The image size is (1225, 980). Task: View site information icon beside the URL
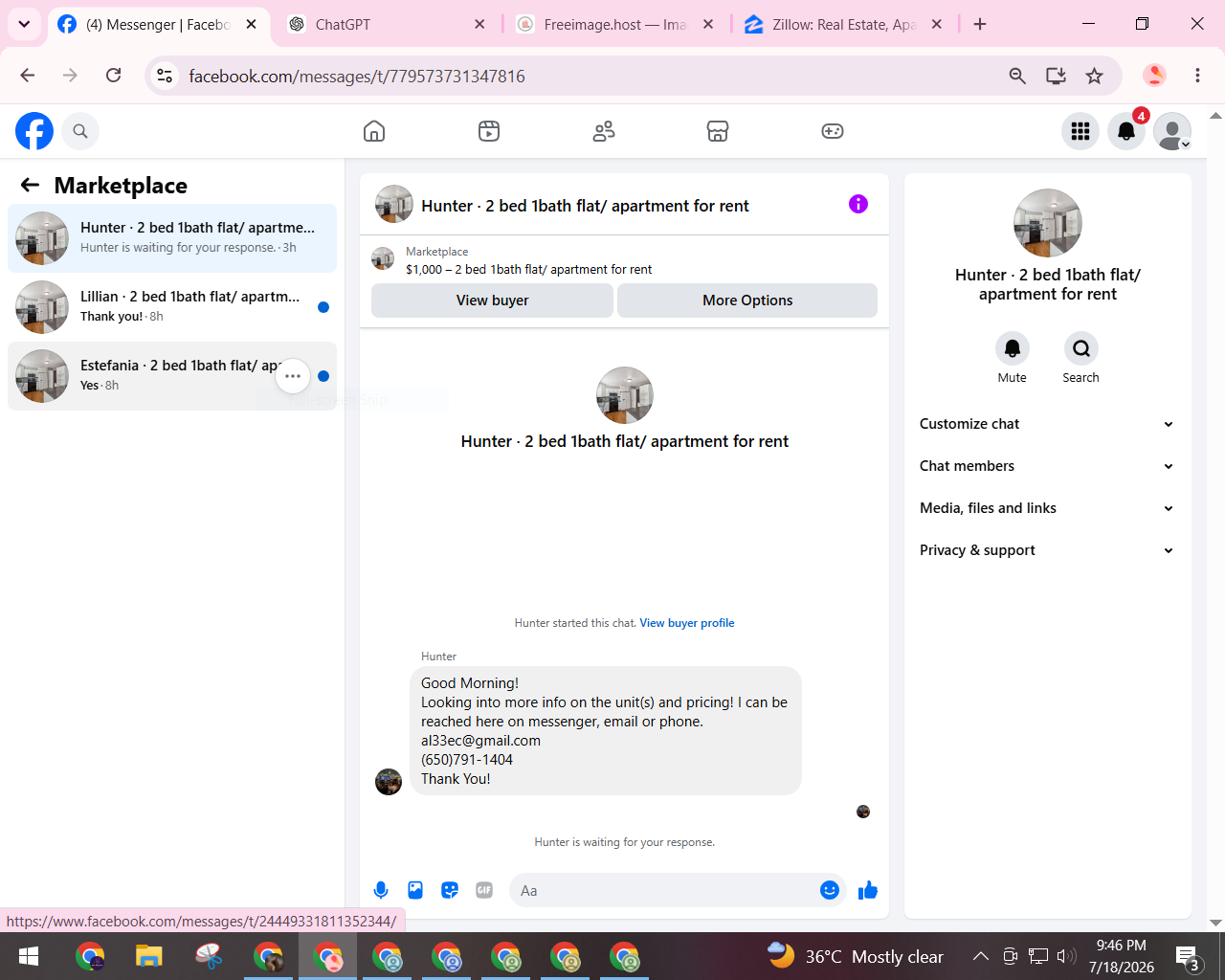(x=165, y=76)
